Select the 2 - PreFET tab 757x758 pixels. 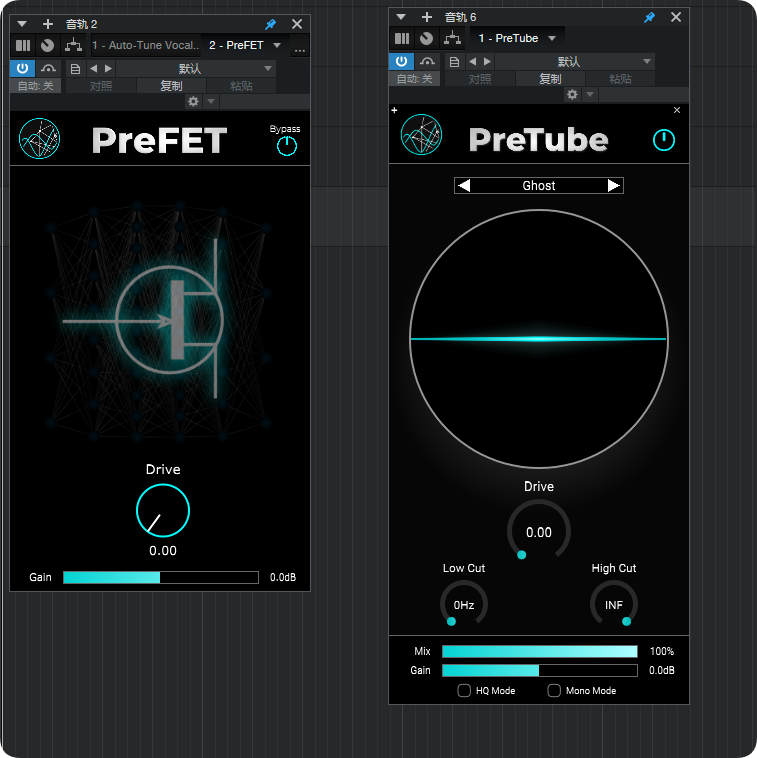(x=236, y=45)
